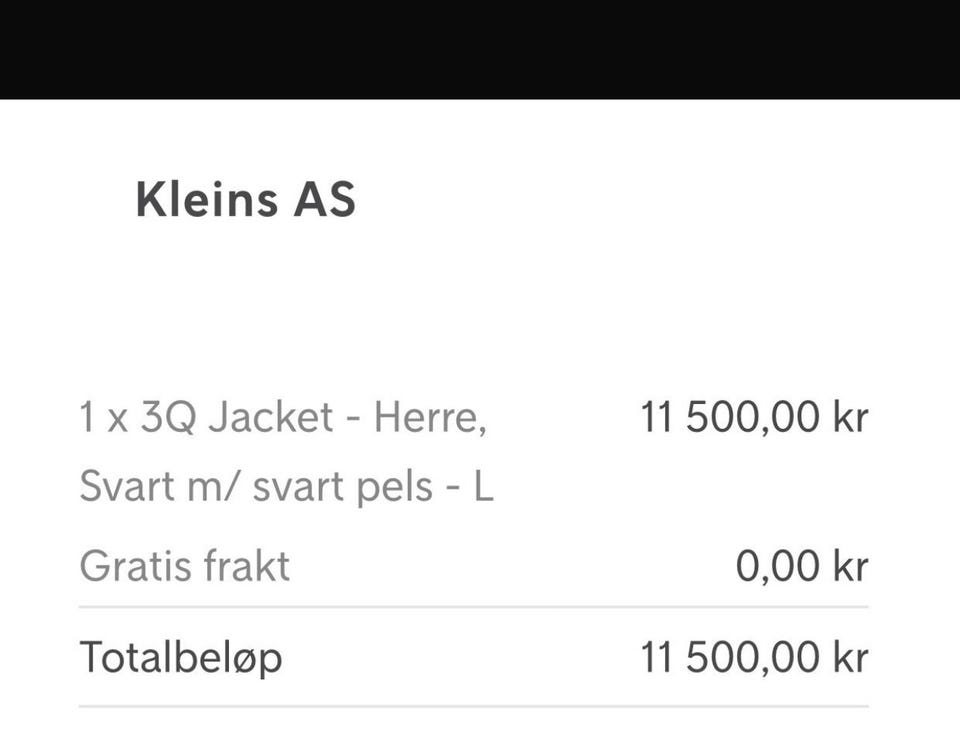Click the Gratis frakt shipping label

coord(184,566)
